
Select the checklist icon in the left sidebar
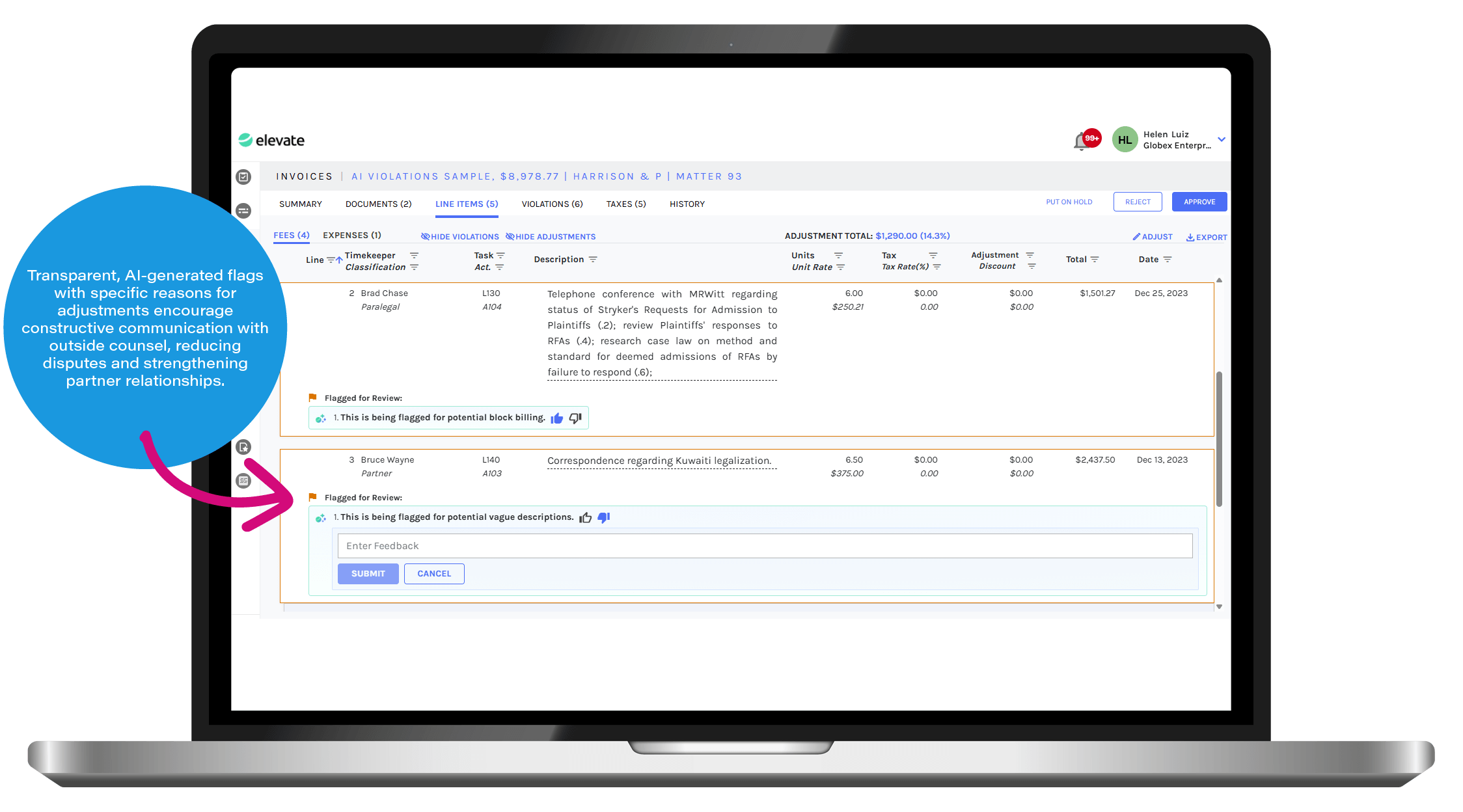244,176
